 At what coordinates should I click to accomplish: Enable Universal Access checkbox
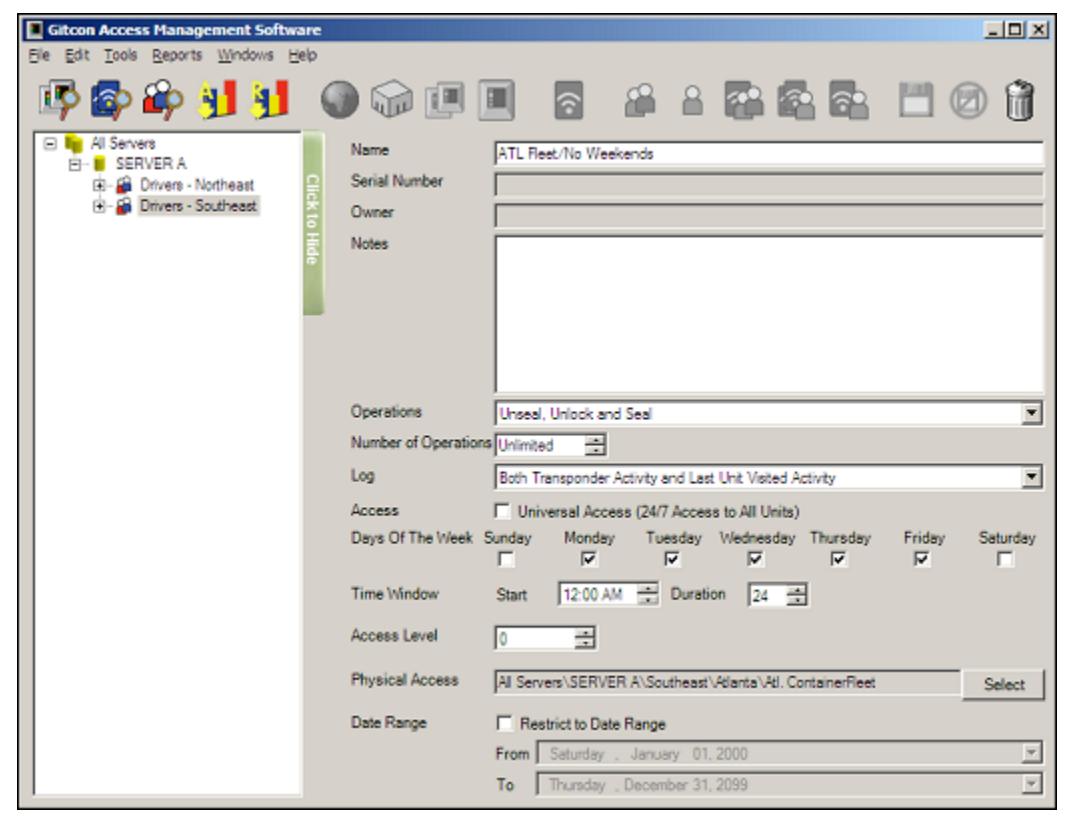pyautogui.click(x=503, y=511)
